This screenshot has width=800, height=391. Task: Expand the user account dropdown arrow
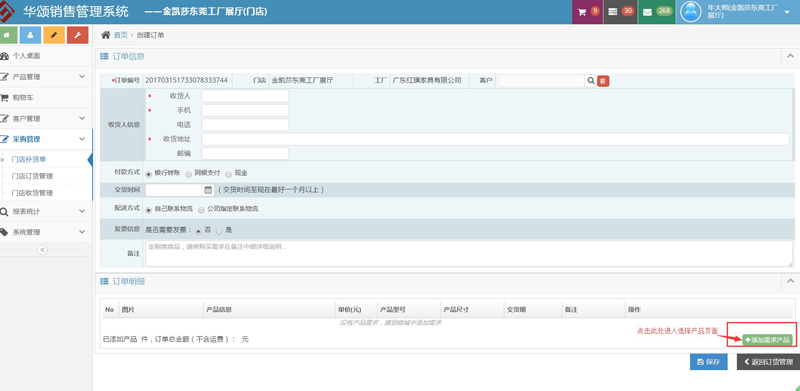click(787, 12)
